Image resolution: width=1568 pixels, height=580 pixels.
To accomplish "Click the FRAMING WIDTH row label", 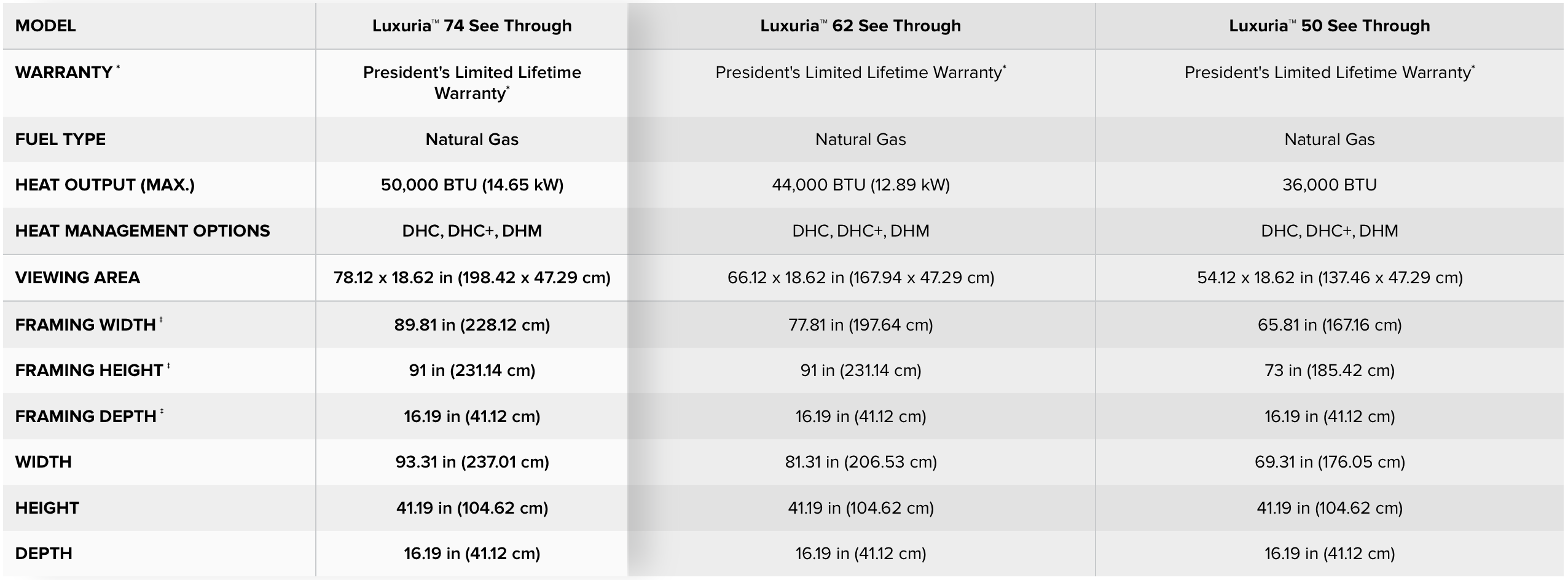I will click(x=85, y=324).
